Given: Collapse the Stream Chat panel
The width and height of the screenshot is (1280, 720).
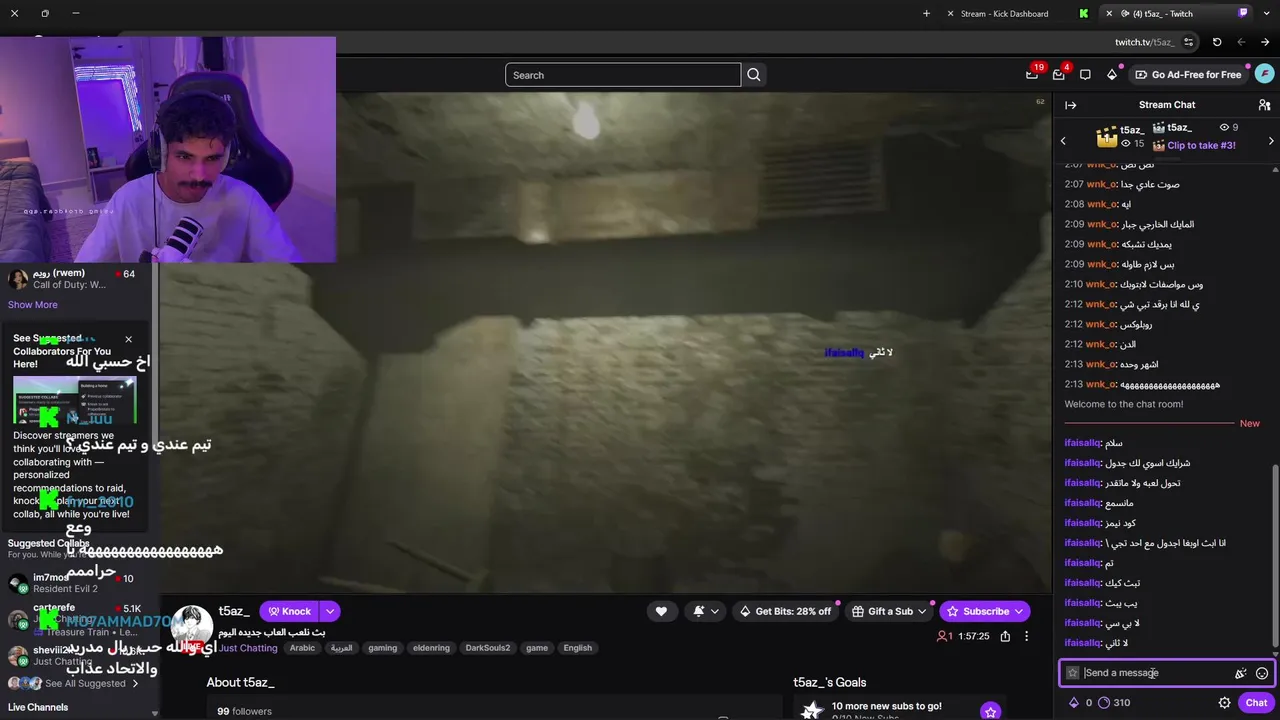Looking at the screenshot, I should click(x=1070, y=105).
